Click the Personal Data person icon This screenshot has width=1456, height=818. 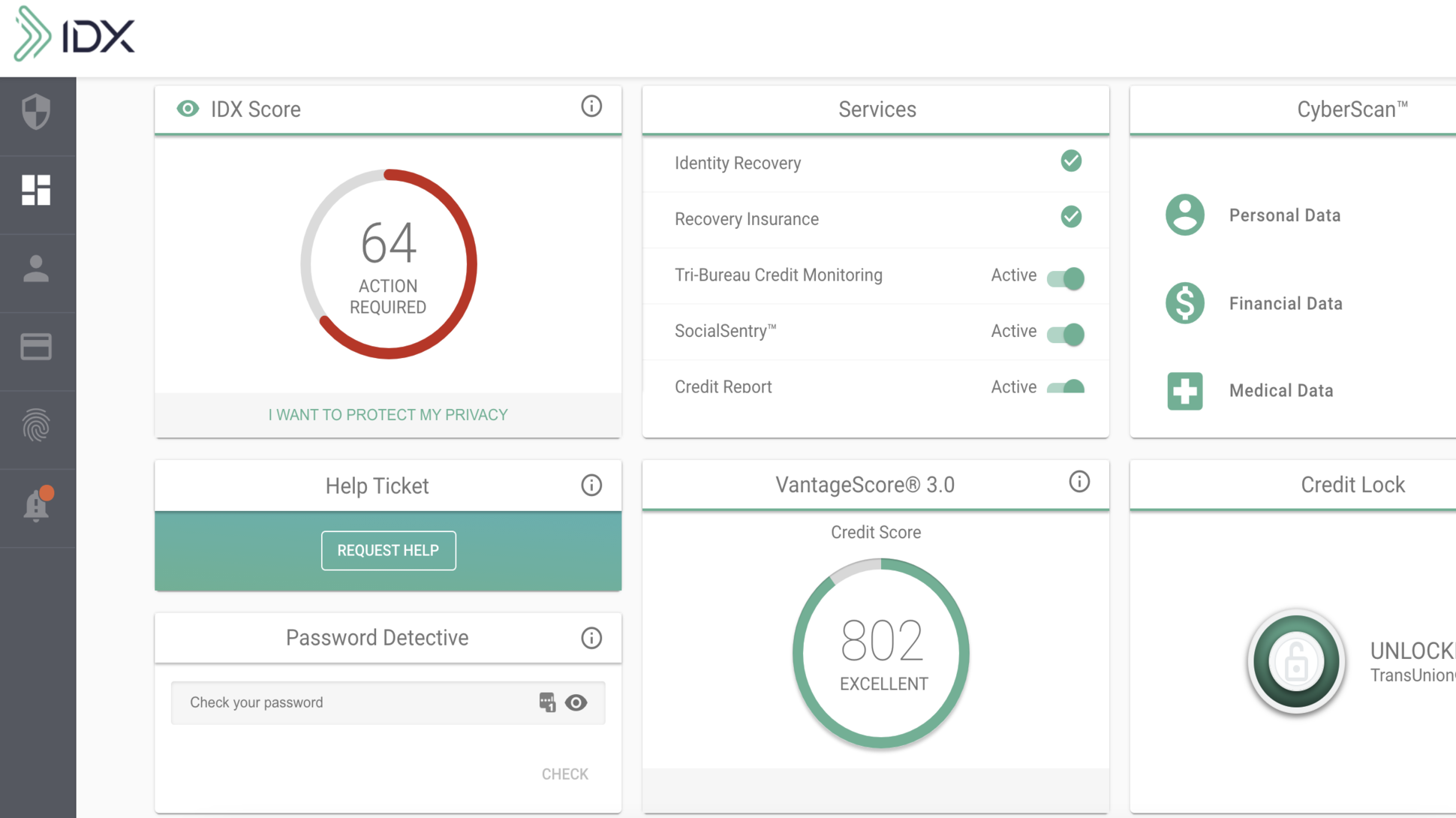[x=1185, y=215]
